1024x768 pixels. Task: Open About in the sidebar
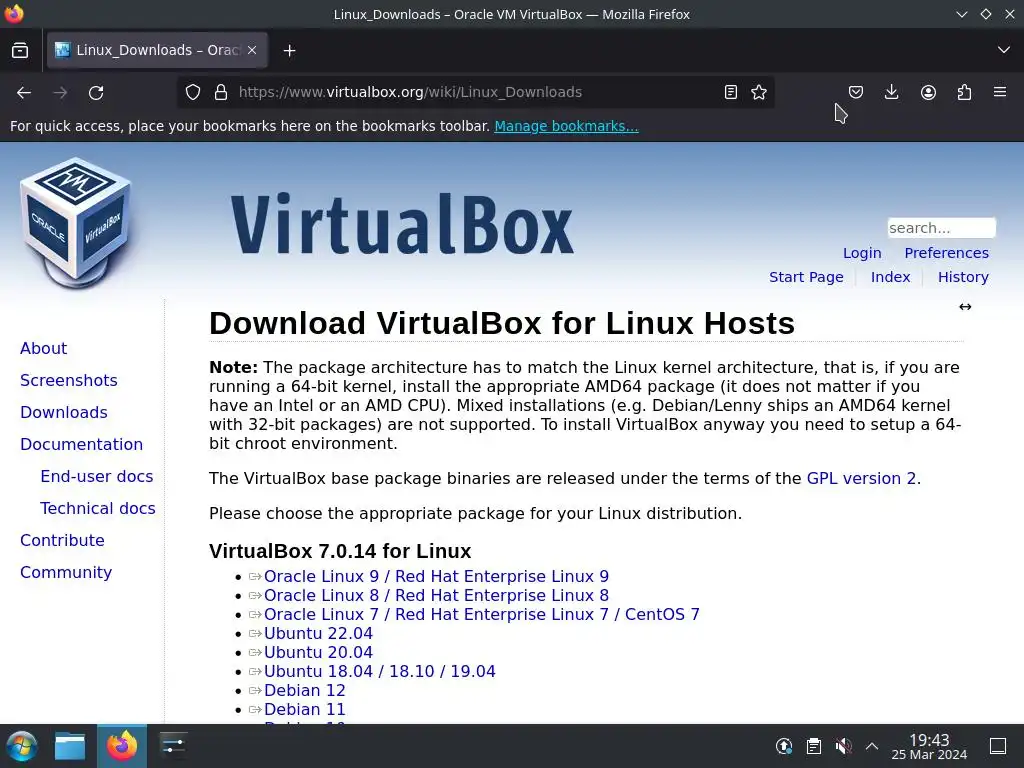point(44,348)
